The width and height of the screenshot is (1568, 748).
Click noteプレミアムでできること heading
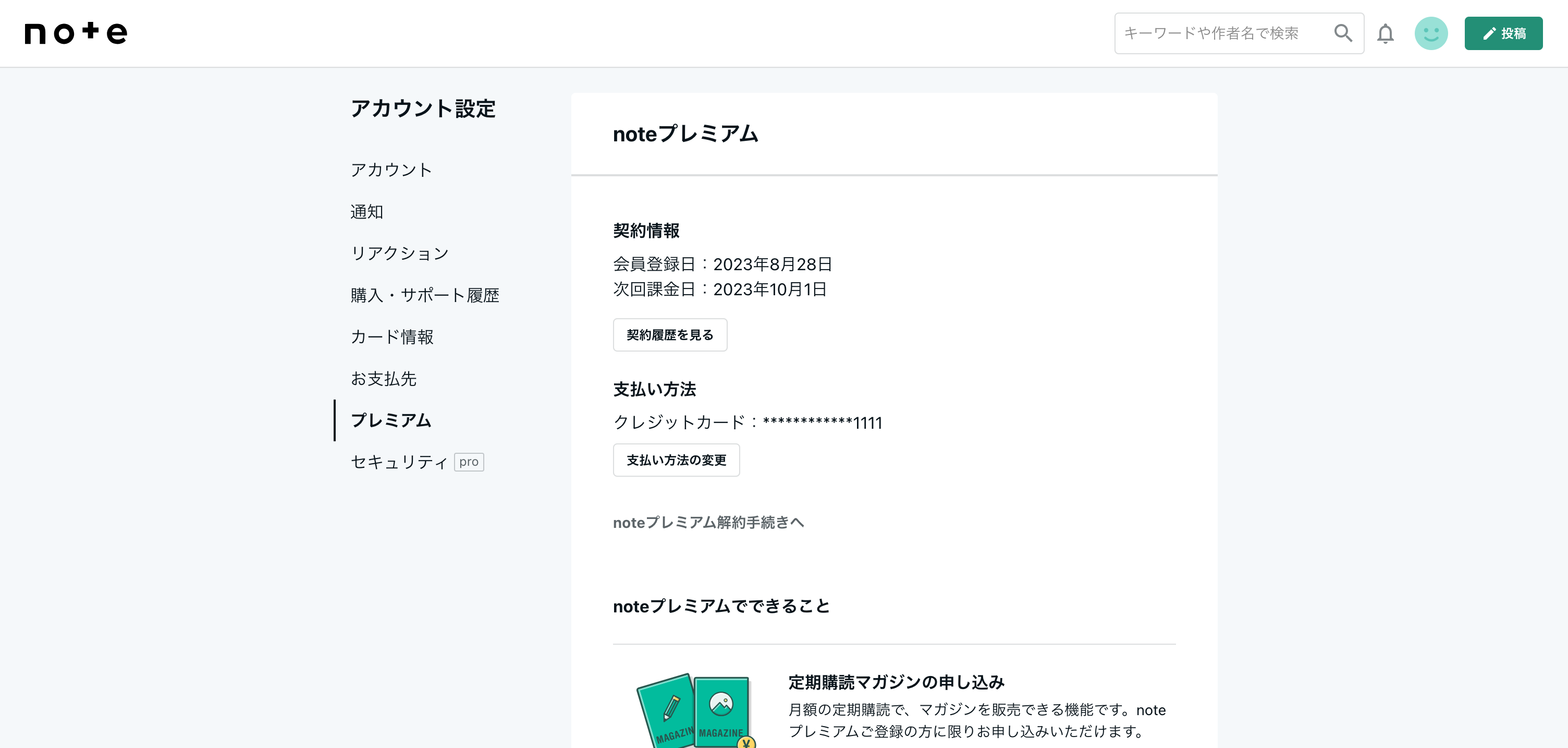pyautogui.click(x=721, y=607)
